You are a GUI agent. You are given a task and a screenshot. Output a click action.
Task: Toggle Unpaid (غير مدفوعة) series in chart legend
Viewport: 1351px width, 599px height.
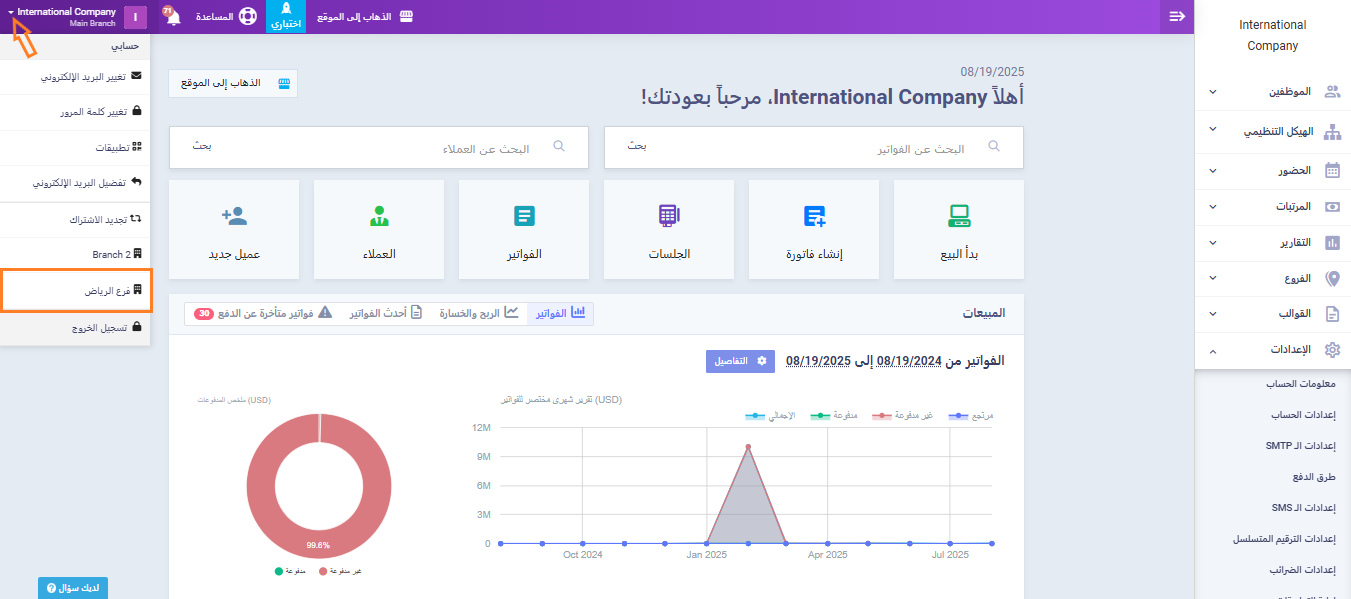pyautogui.click(x=902, y=415)
